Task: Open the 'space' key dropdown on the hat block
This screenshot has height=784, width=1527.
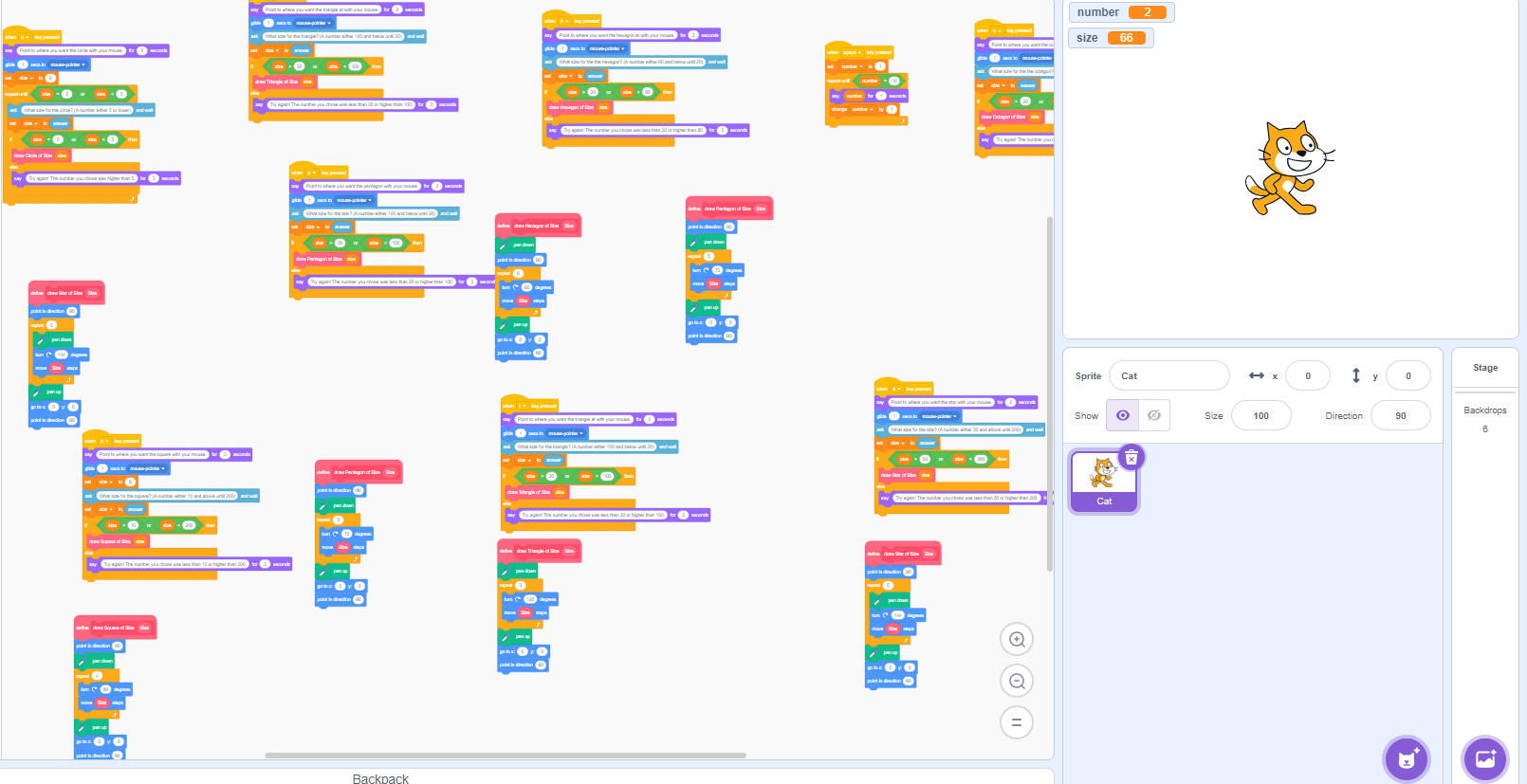Action: point(852,52)
